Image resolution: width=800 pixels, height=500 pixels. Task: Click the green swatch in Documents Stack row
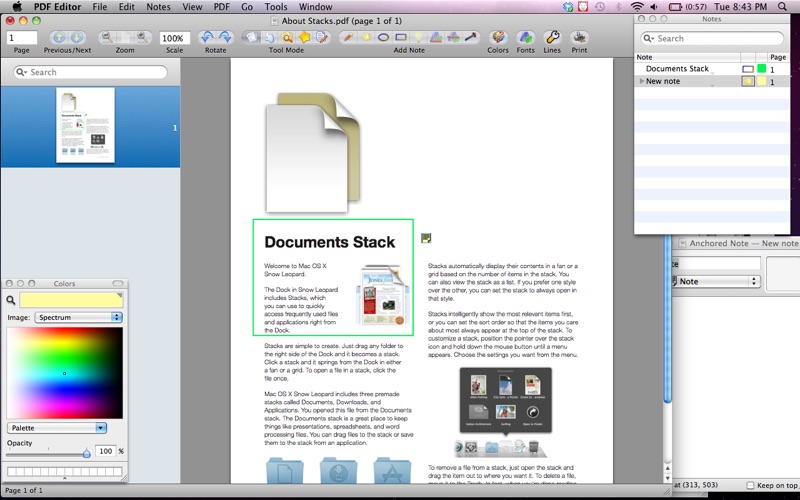pos(762,69)
